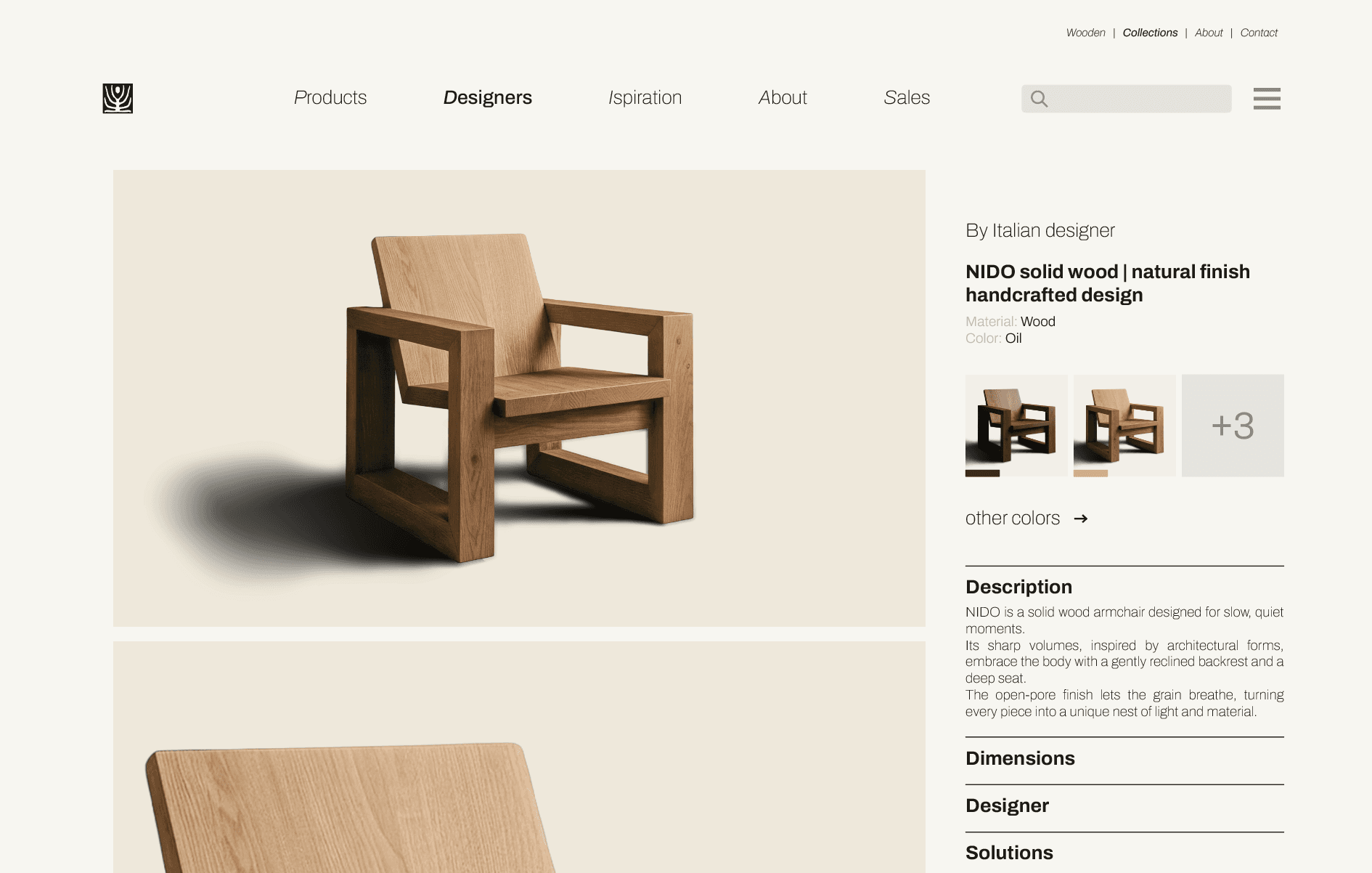The image size is (1372, 873).
Task: Click the magnifying glass search icon
Action: coord(1040,99)
